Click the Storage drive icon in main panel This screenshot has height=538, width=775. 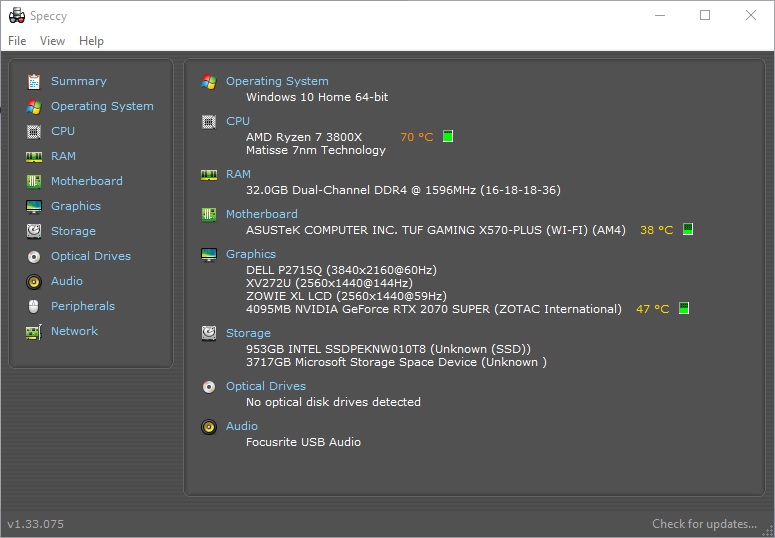point(209,333)
